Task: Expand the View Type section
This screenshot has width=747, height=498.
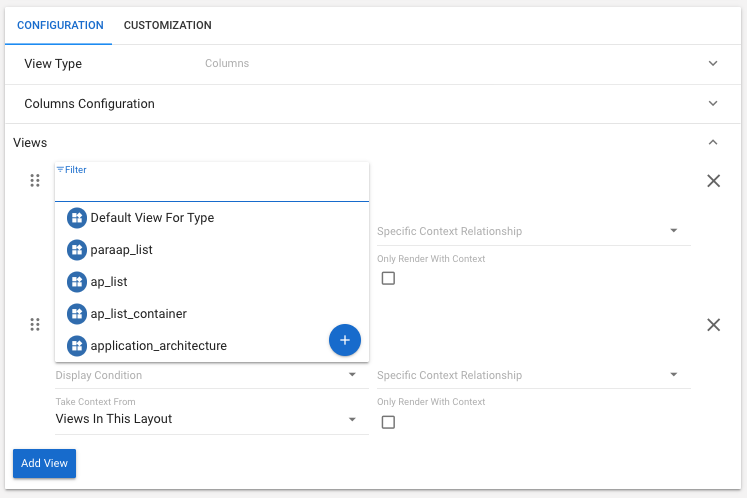Action: click(713, 64)
